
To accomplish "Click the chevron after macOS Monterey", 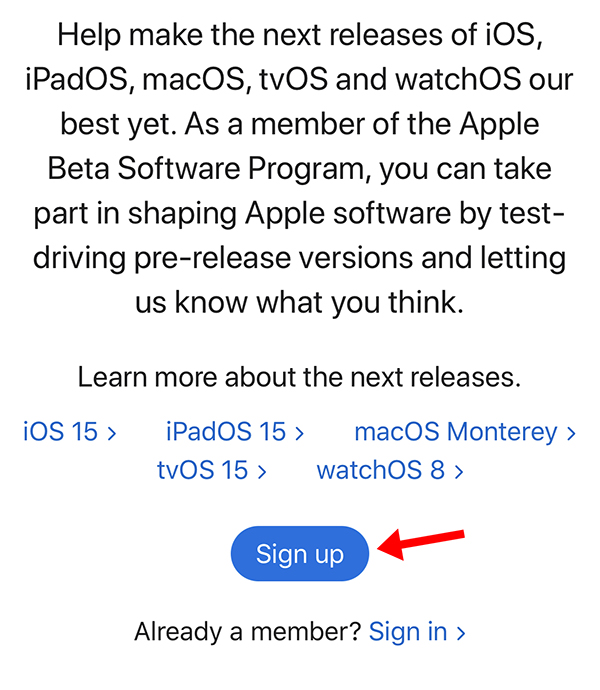I will coord(571,433).
